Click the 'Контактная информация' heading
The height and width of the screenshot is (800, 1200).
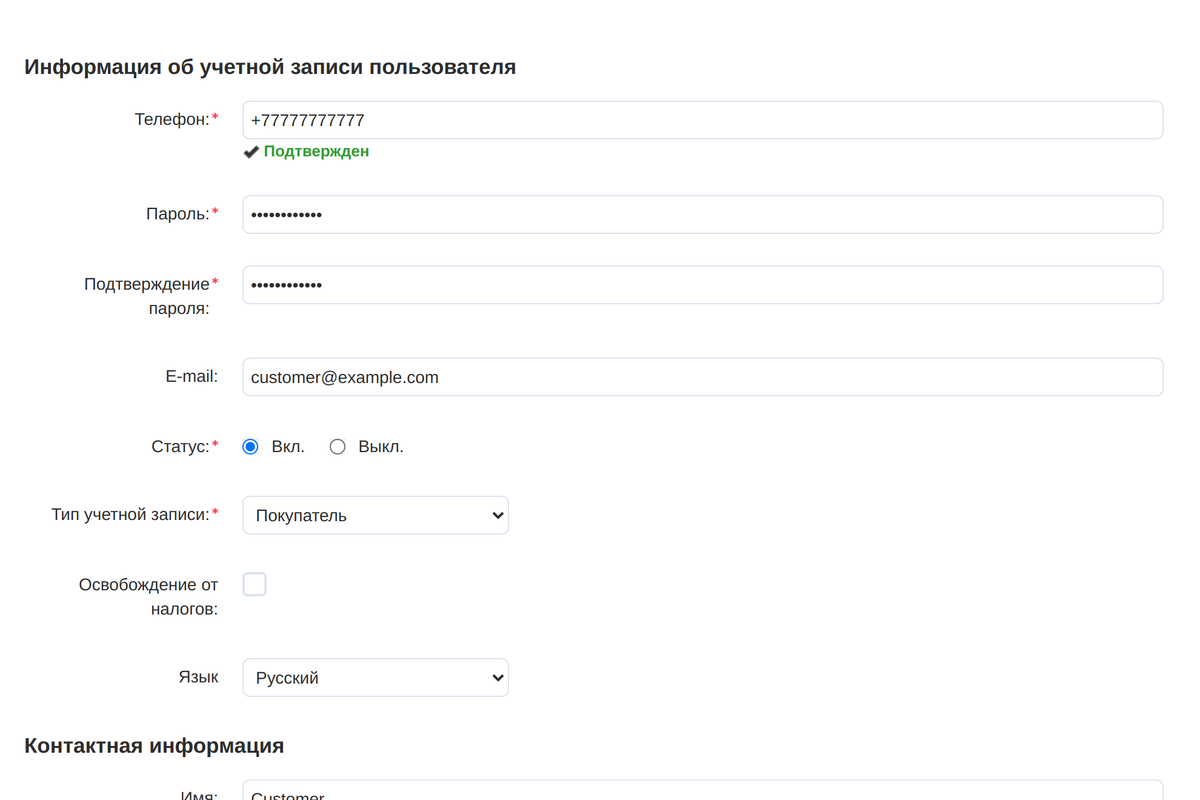coord(154,746)
